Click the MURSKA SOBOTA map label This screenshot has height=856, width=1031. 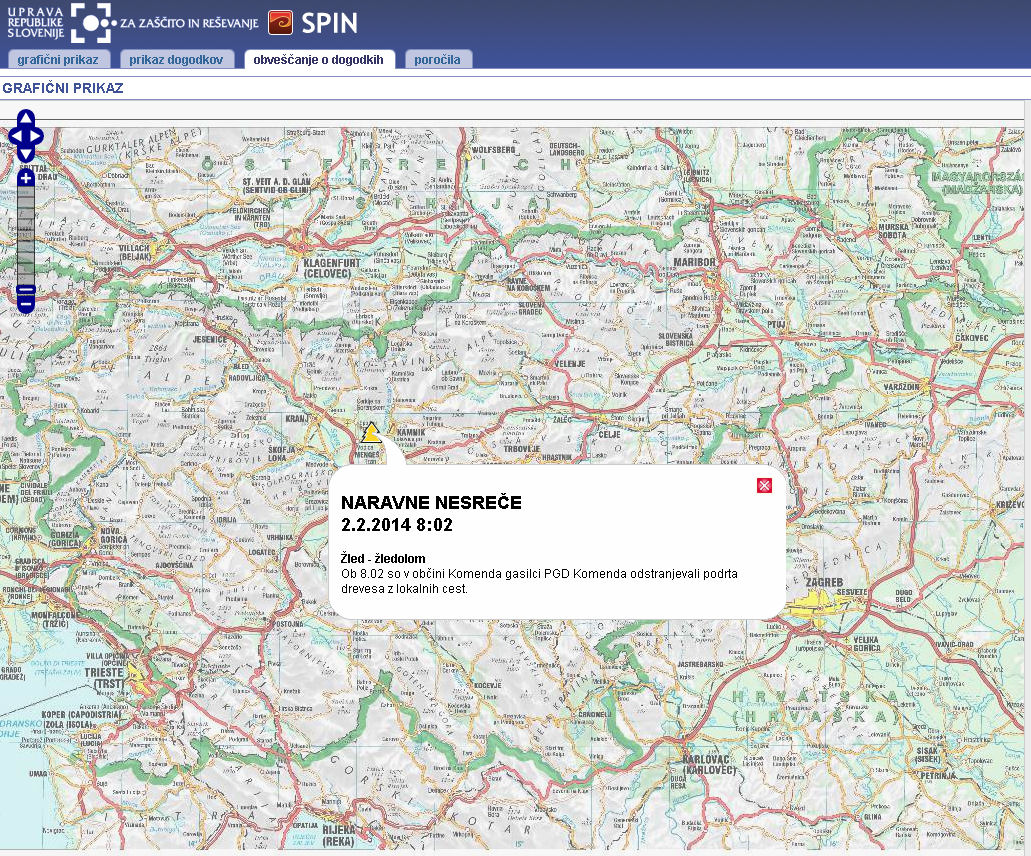(893, 231)
